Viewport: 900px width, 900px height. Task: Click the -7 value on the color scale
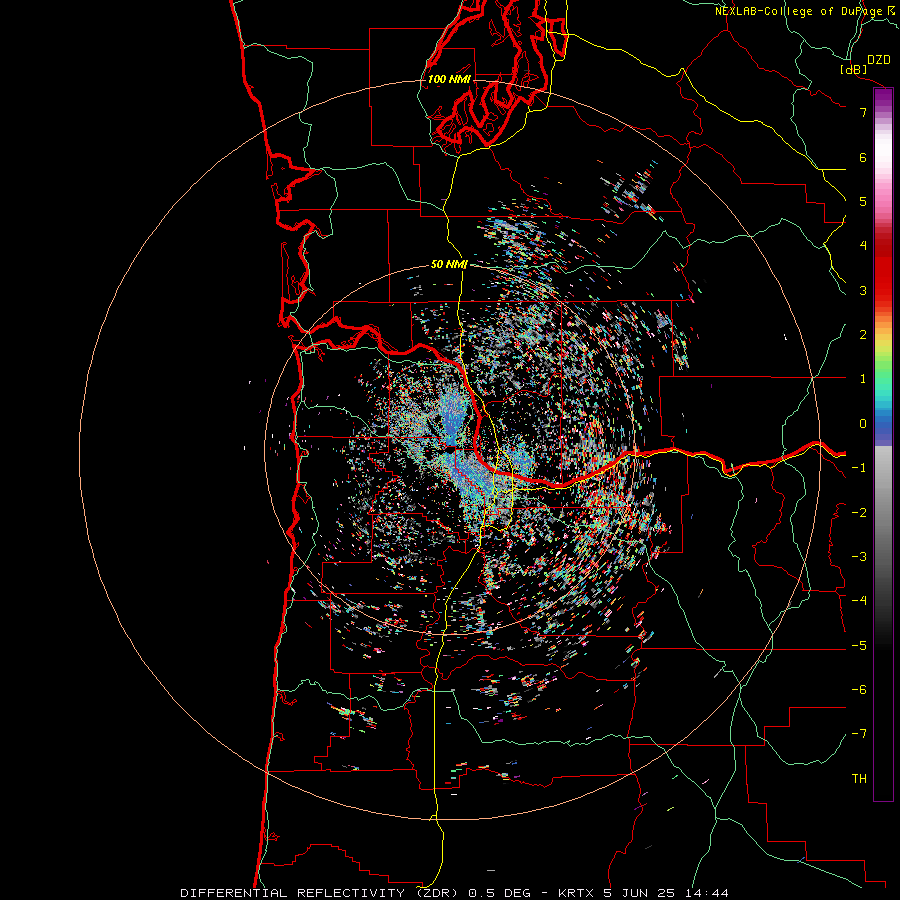click(x=859, y=734)
